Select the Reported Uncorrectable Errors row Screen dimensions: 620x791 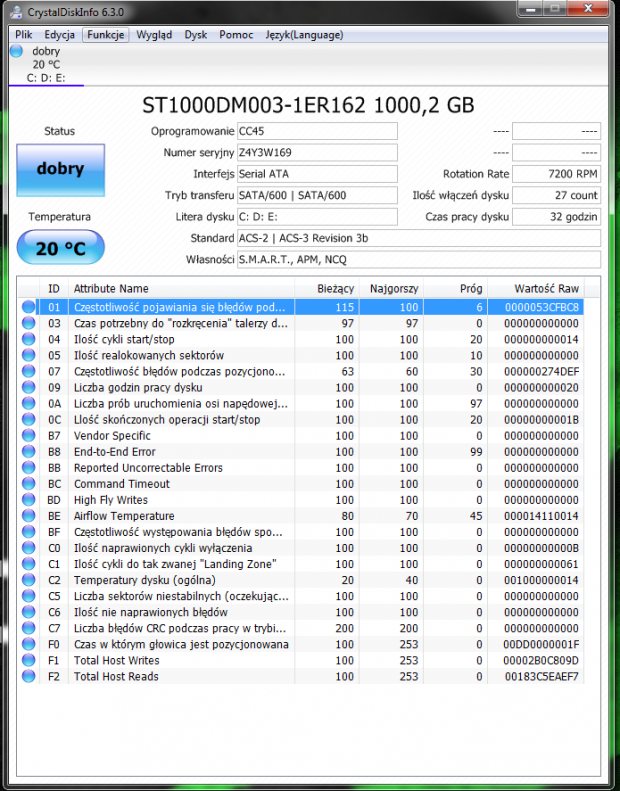180,468
